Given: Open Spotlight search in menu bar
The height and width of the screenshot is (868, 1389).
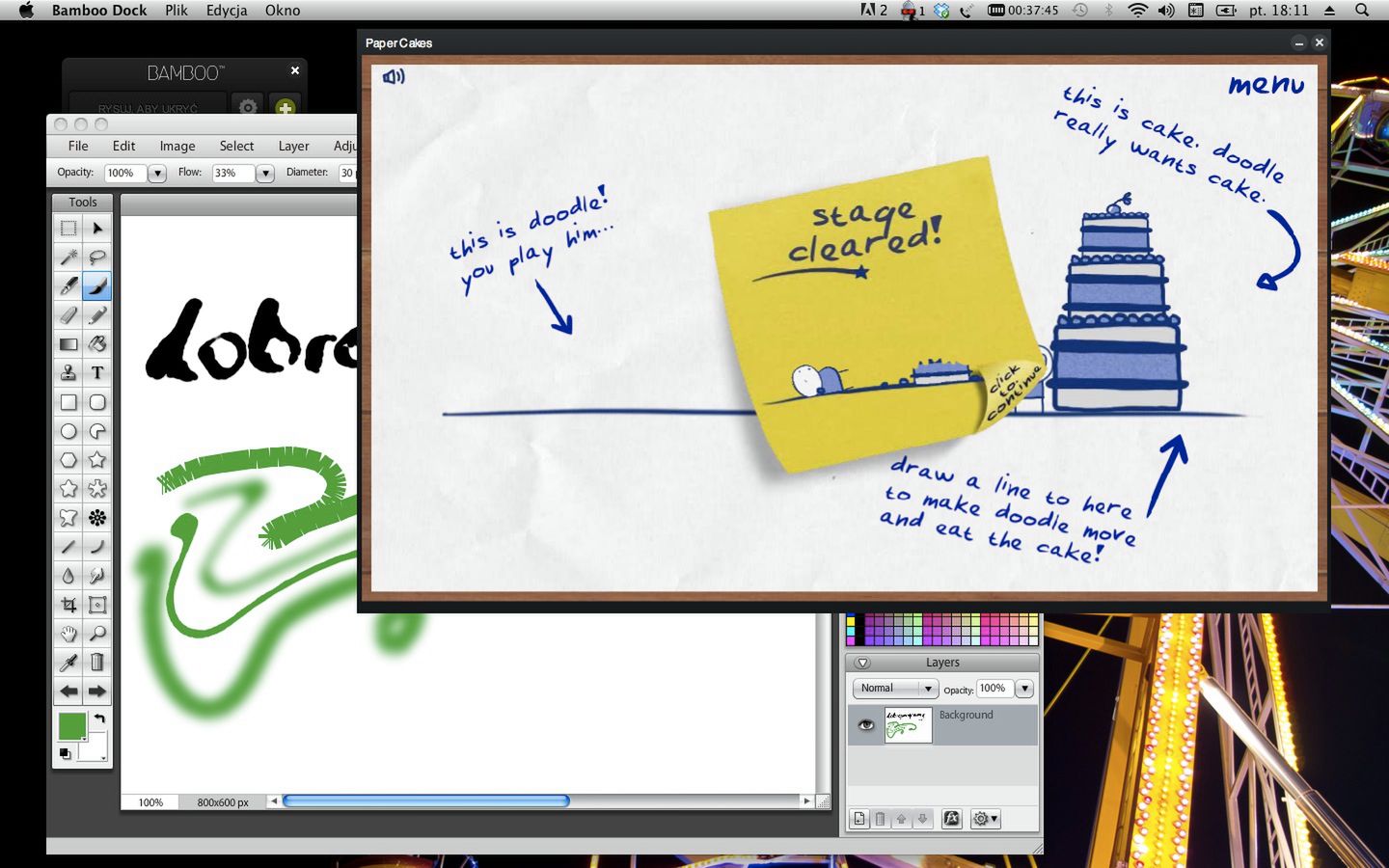Looking at the screenshot, I should click(1362, 11).
